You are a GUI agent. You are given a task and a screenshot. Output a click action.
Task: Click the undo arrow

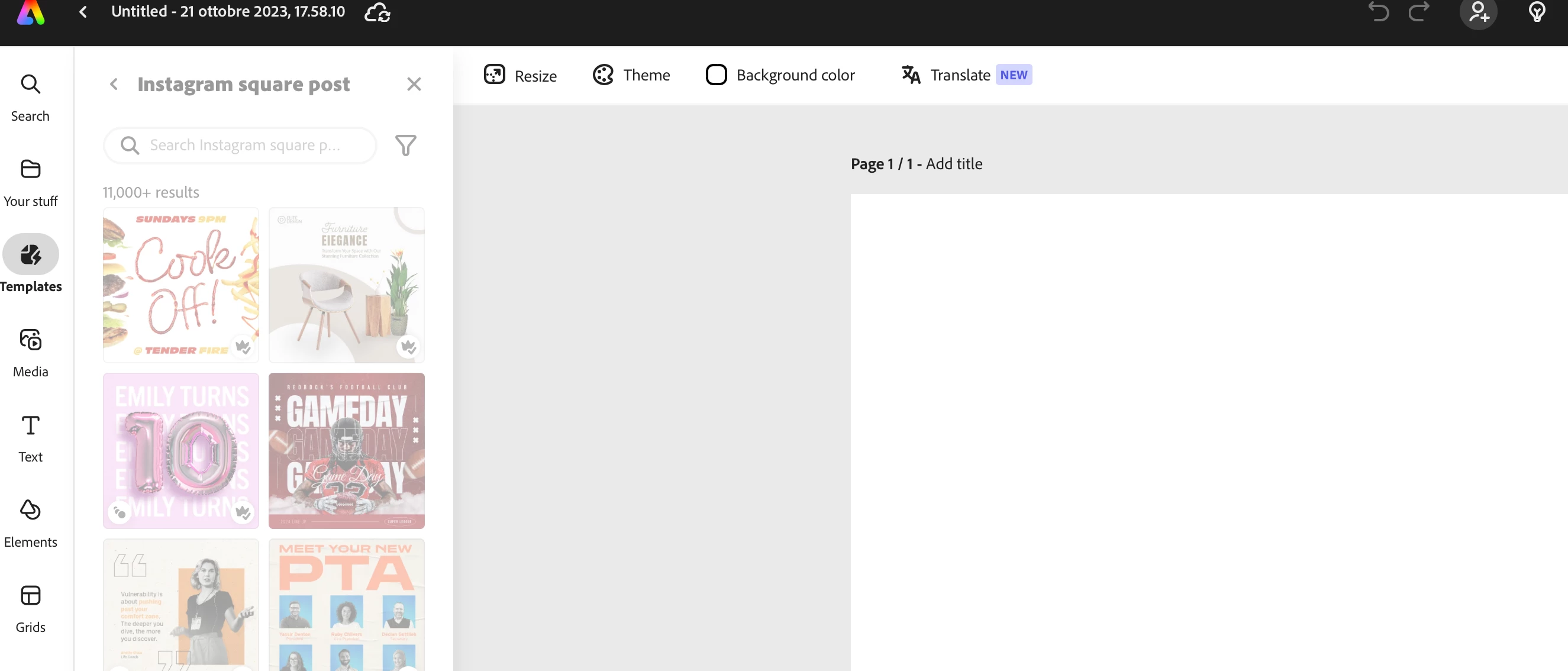pyautogui.click(x=1379, y=12)
